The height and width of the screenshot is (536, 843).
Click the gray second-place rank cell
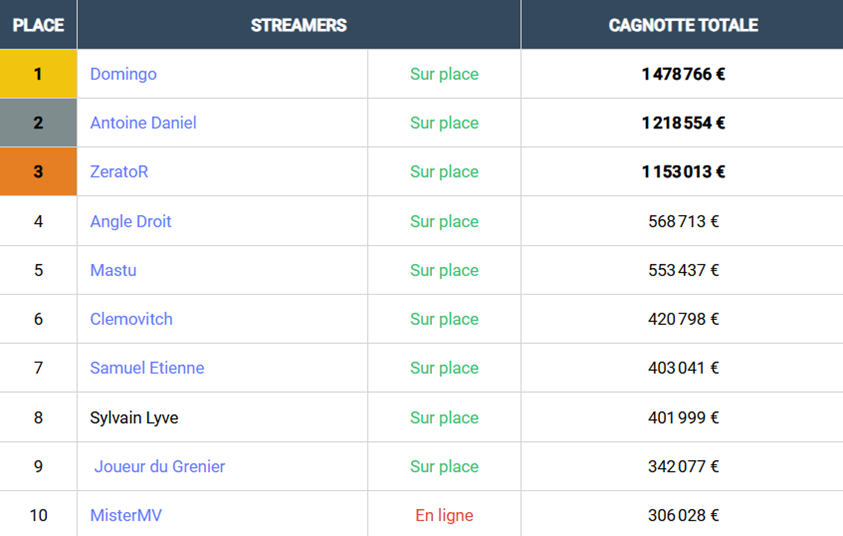click(x=38, y=123)
